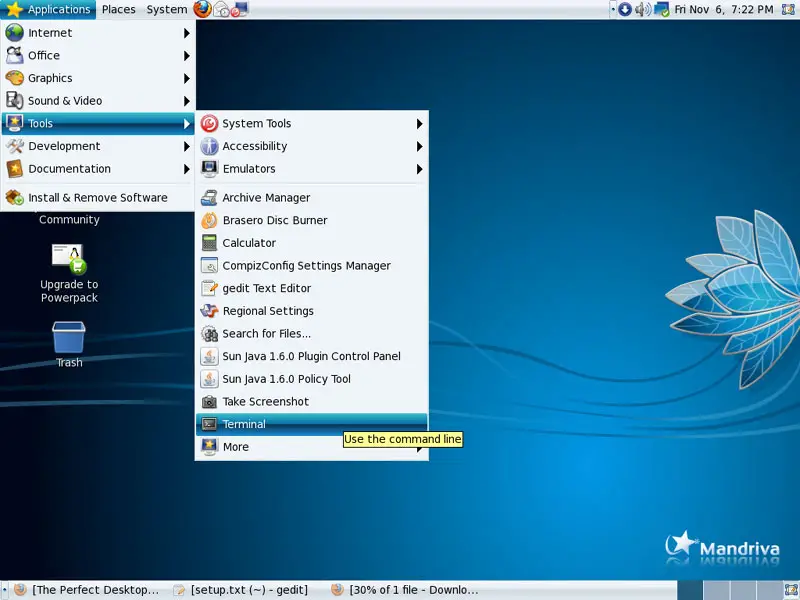800x600 pixels.
Task: Click the Documentation book icon
Action: point(14,168)
